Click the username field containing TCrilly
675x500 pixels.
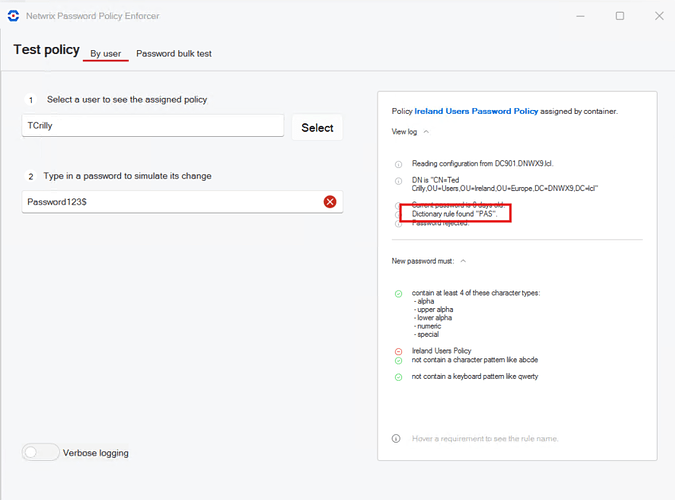coord(153,127)
